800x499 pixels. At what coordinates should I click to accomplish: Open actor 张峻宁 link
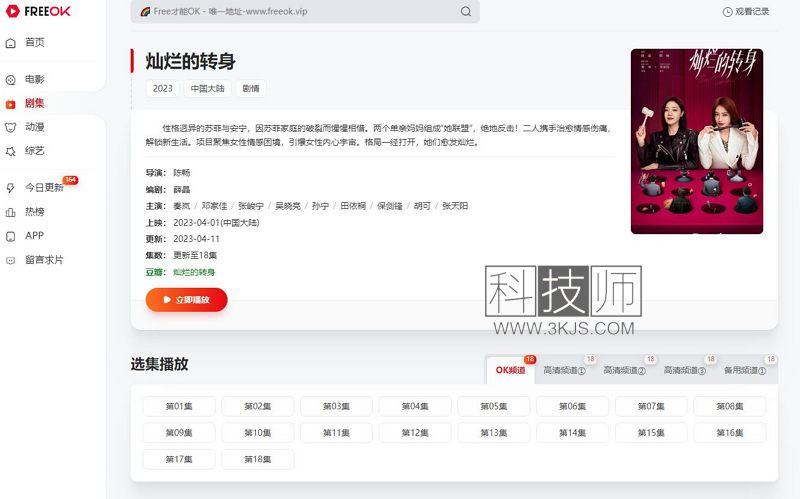[251, 206]
